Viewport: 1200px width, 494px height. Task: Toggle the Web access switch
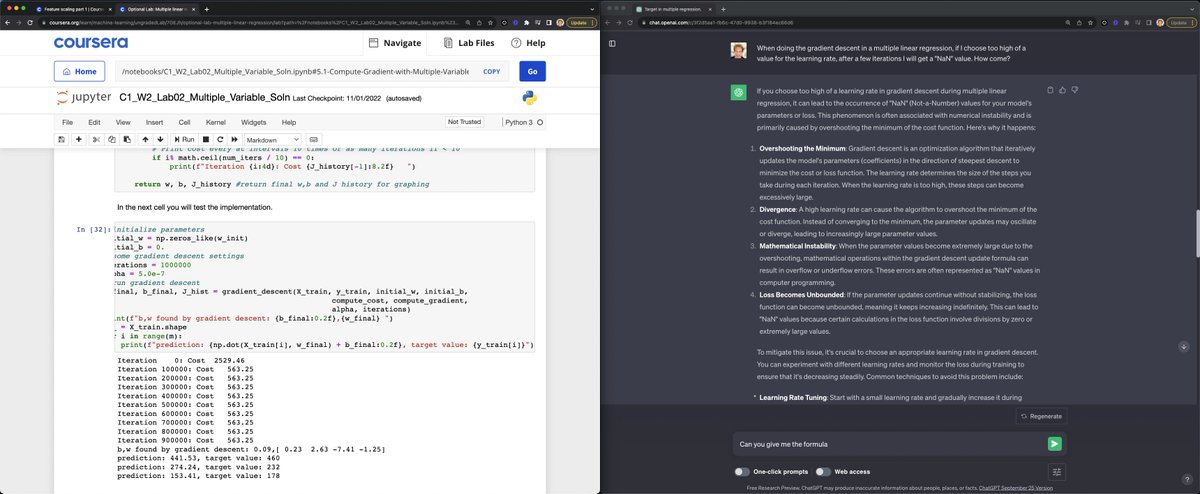pos(823,471)
